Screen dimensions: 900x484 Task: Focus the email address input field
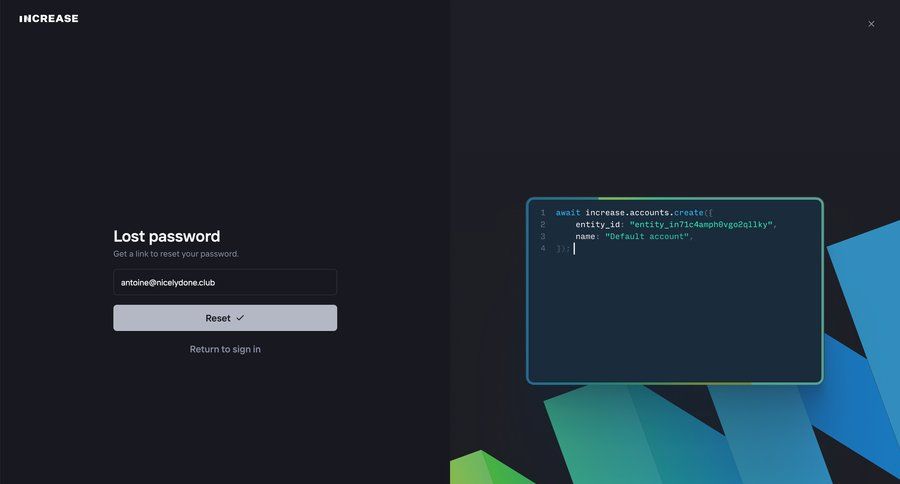coord(225,282)
